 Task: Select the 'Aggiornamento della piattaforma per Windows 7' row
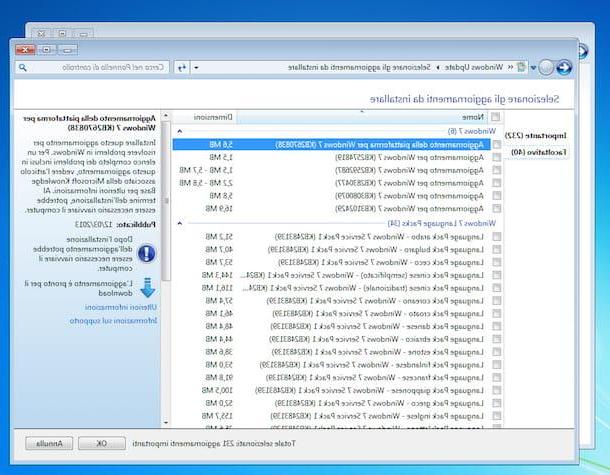pos(331,144)
